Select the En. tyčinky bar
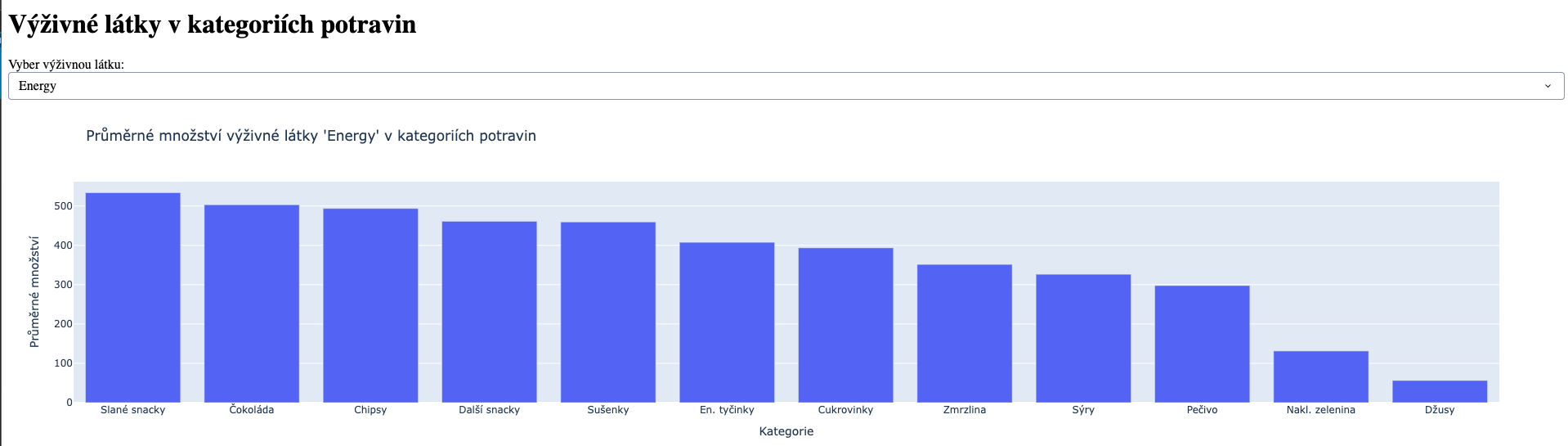This screenshot has height=446, width=1568. 727,322
